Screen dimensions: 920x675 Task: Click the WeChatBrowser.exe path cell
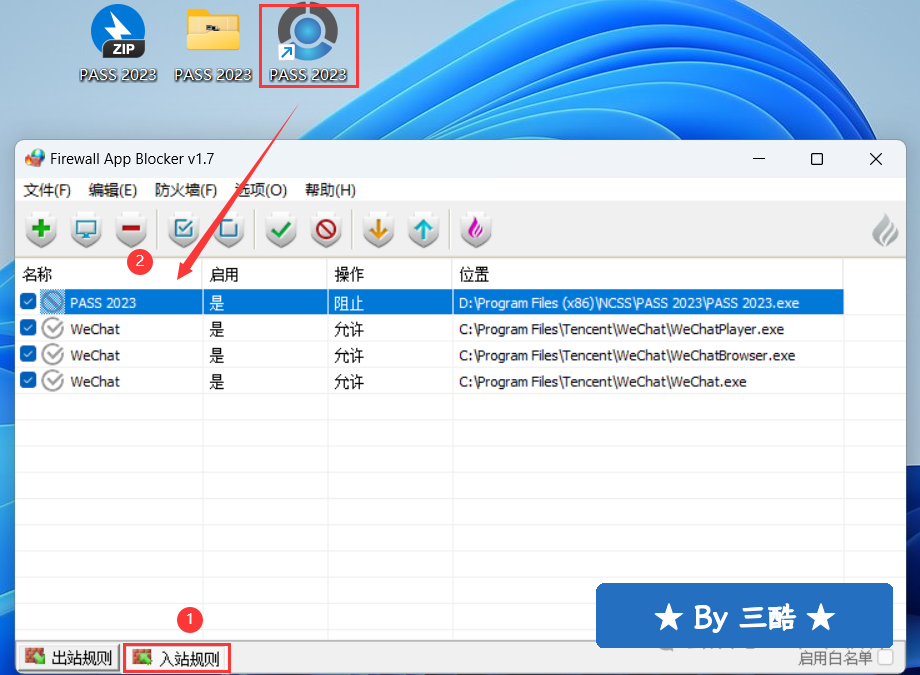pyautogui.click(x=648, y=355)
